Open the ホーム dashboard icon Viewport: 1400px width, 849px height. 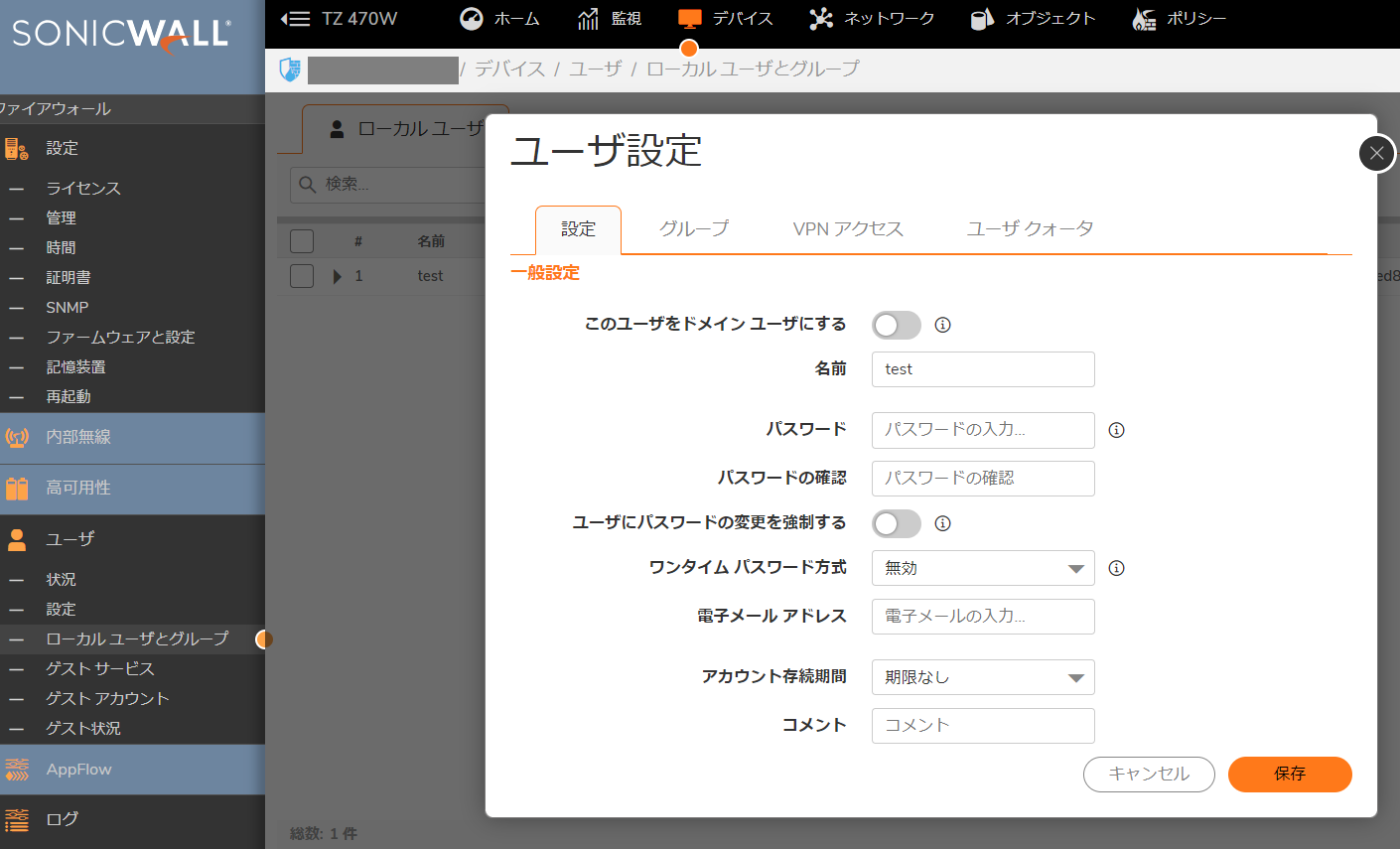472,18
